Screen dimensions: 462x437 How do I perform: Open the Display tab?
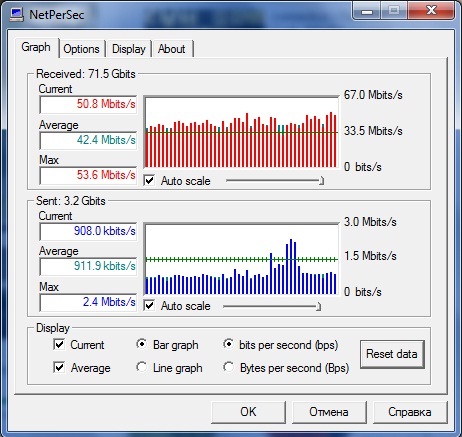(x=129, y=49)
